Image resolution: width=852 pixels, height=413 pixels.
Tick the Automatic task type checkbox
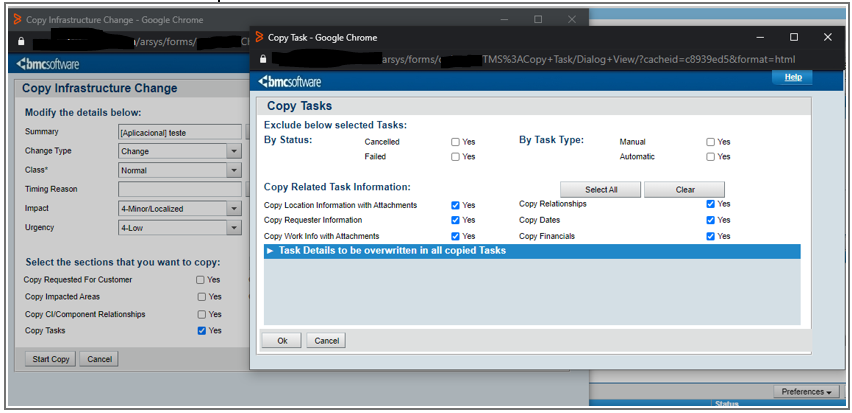(x=710, y=157)
